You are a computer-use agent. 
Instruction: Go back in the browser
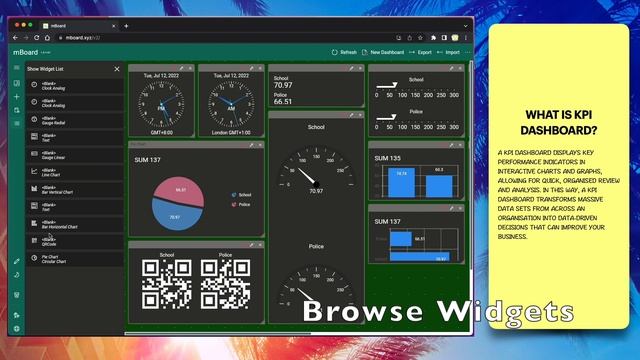coord(16,38)
